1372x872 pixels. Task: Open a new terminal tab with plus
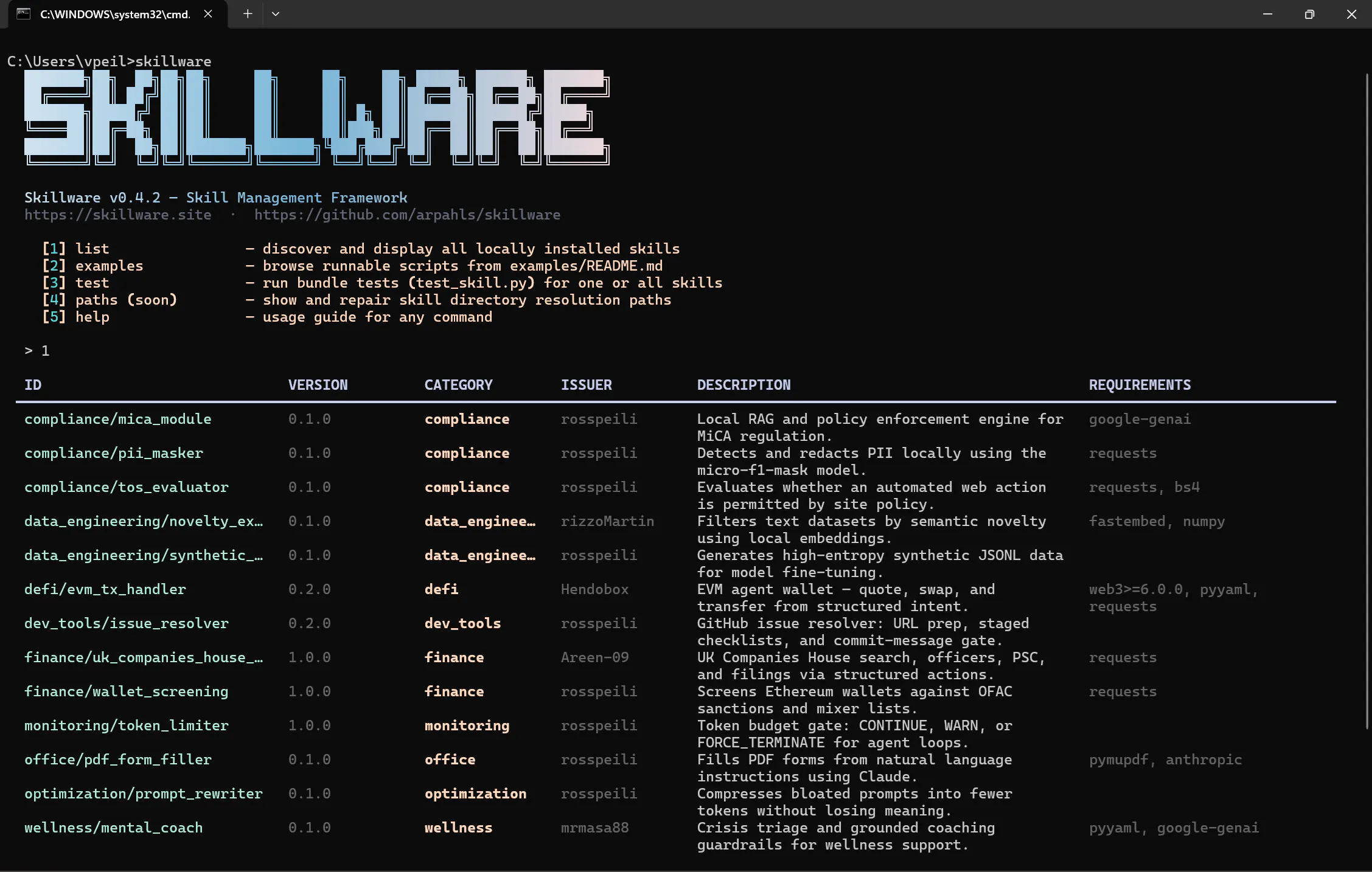click(x=248, y=14)
